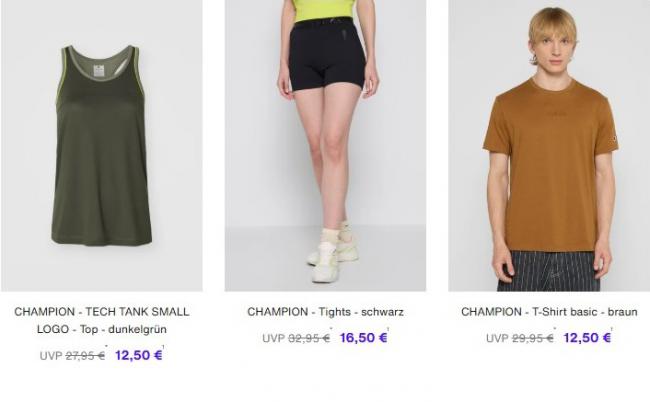This screenshot has width=650, height=402.
Task: Open the CHAMPION T-Shirt basic braun link
Action: coord(549,312)
